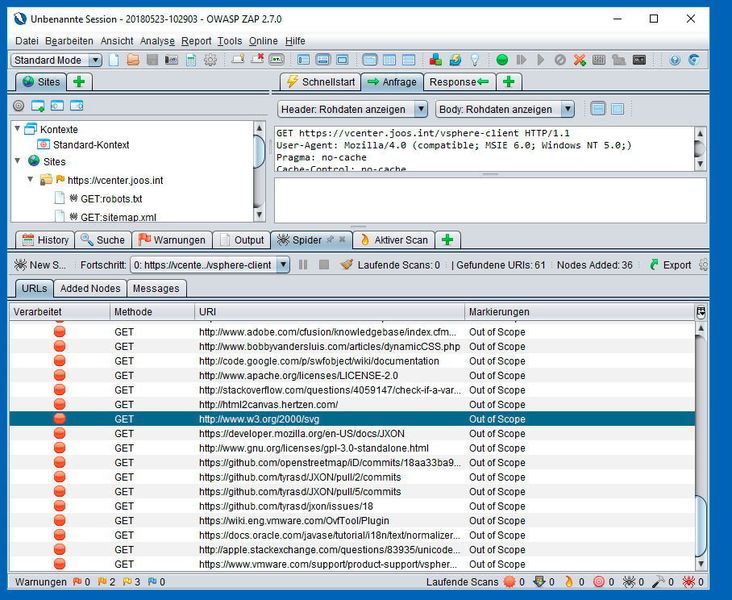
Task: Open a saved session via folder icon
Action: point(133,60)
